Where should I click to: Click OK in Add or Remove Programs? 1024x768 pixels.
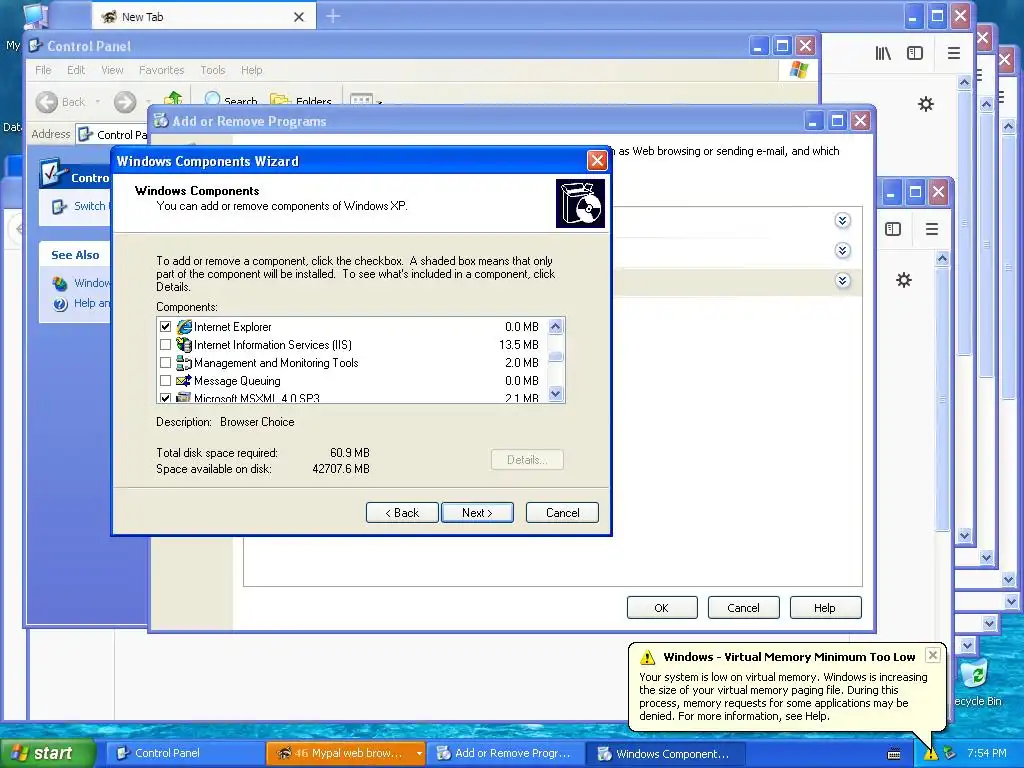click(662, 608)
